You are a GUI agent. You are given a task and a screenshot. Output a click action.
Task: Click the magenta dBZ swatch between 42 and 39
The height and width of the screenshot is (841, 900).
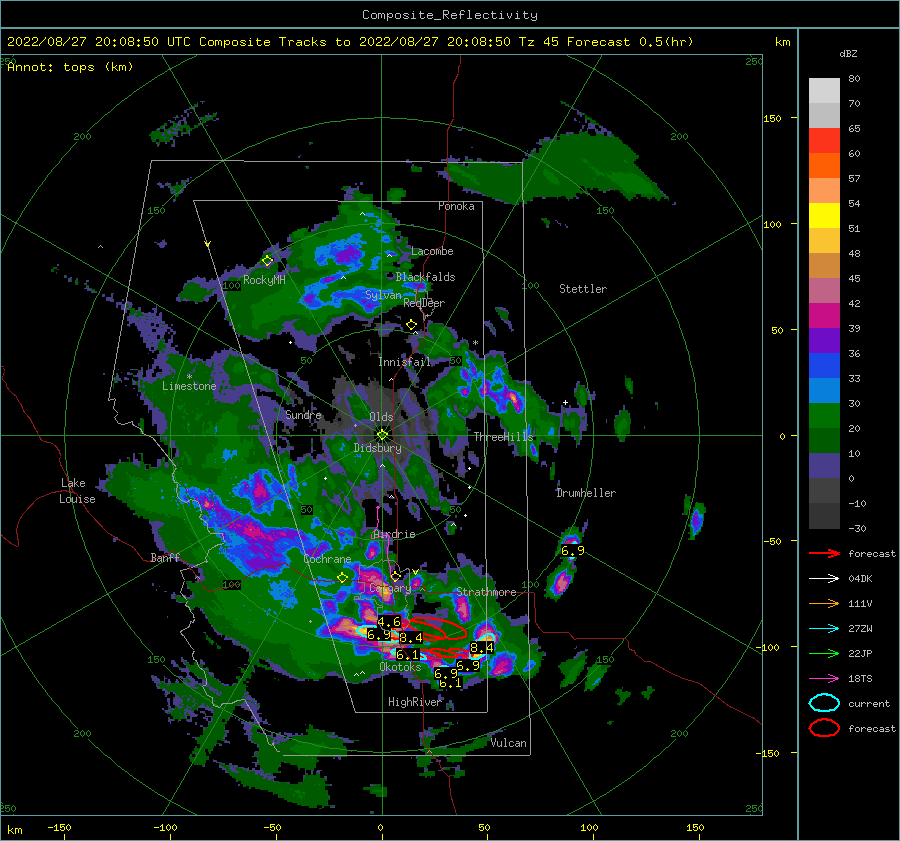[x=824, y=316]
